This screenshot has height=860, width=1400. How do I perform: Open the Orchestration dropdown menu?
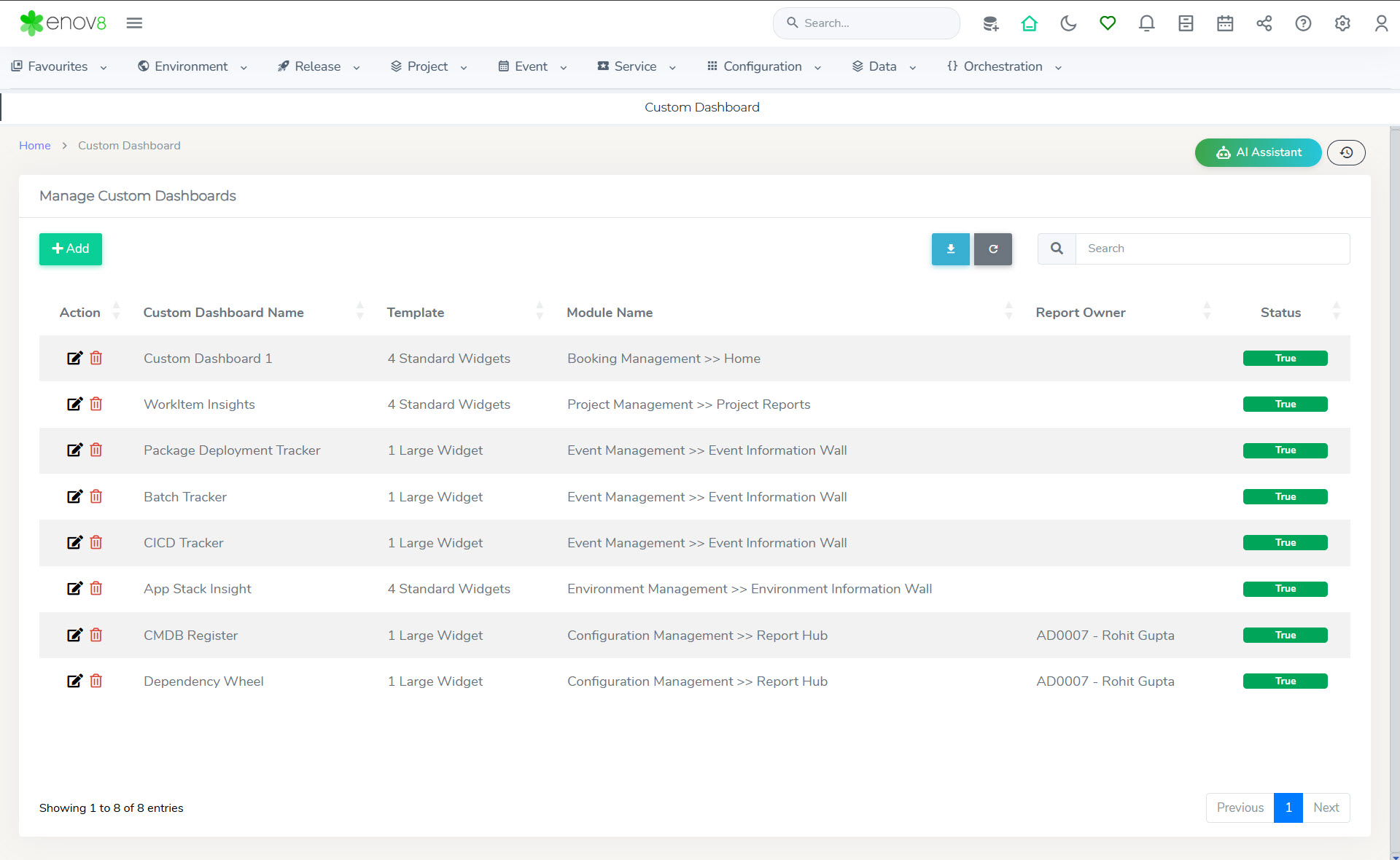1003,66
